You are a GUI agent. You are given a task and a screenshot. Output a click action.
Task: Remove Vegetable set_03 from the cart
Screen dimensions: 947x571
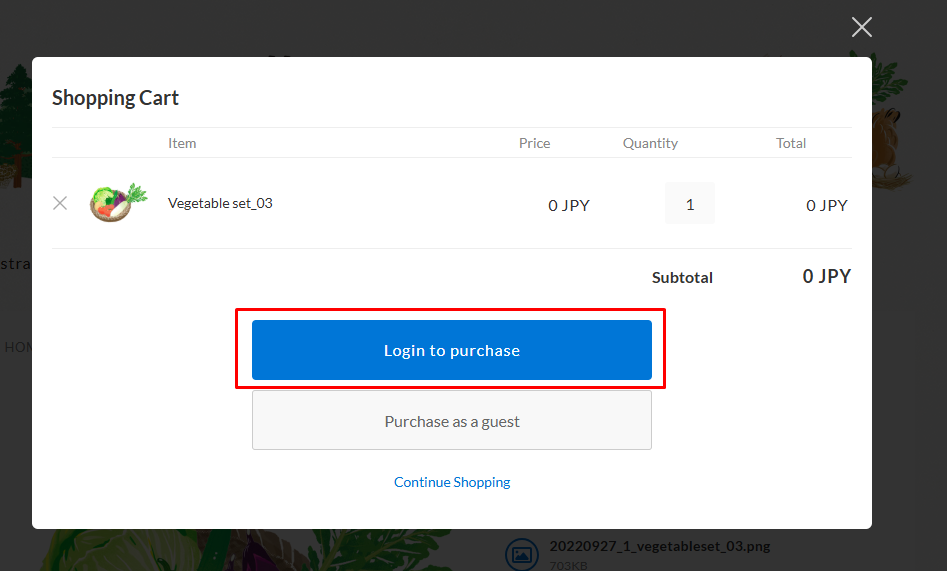coord(60,203)
